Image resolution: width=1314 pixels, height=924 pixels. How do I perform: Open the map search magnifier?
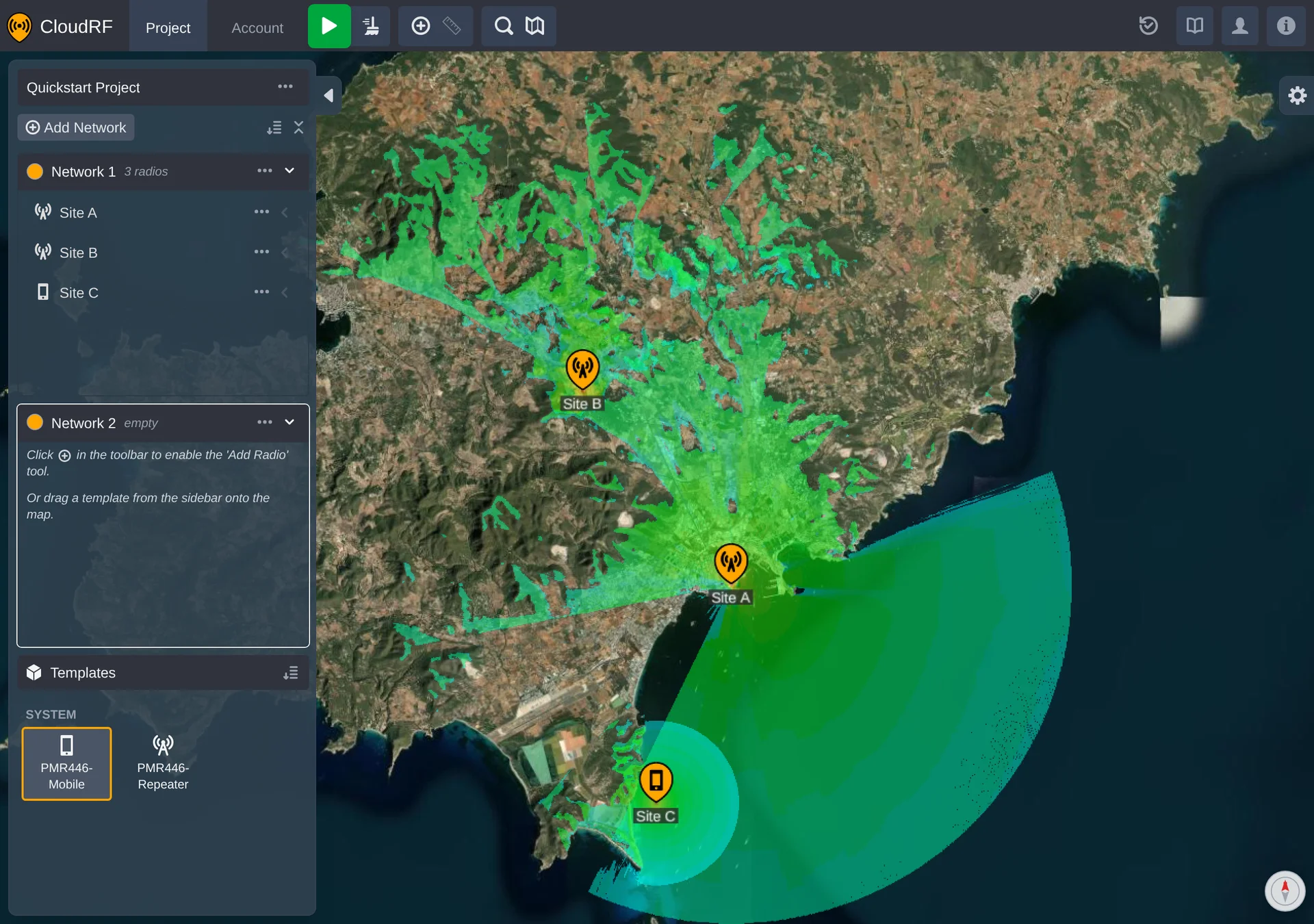[x=504, y=26]
